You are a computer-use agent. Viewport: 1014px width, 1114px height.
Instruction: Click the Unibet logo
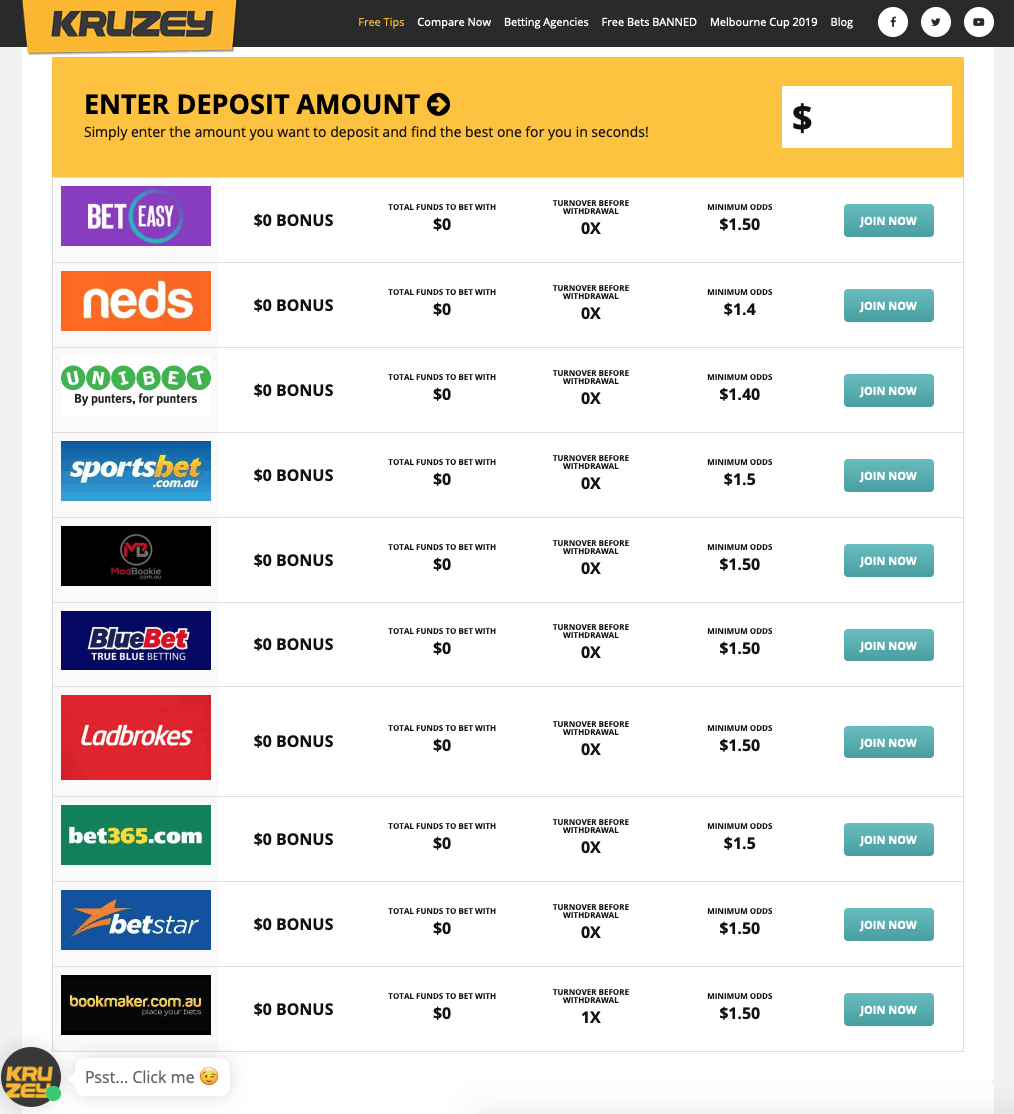(x=136, y=386)
